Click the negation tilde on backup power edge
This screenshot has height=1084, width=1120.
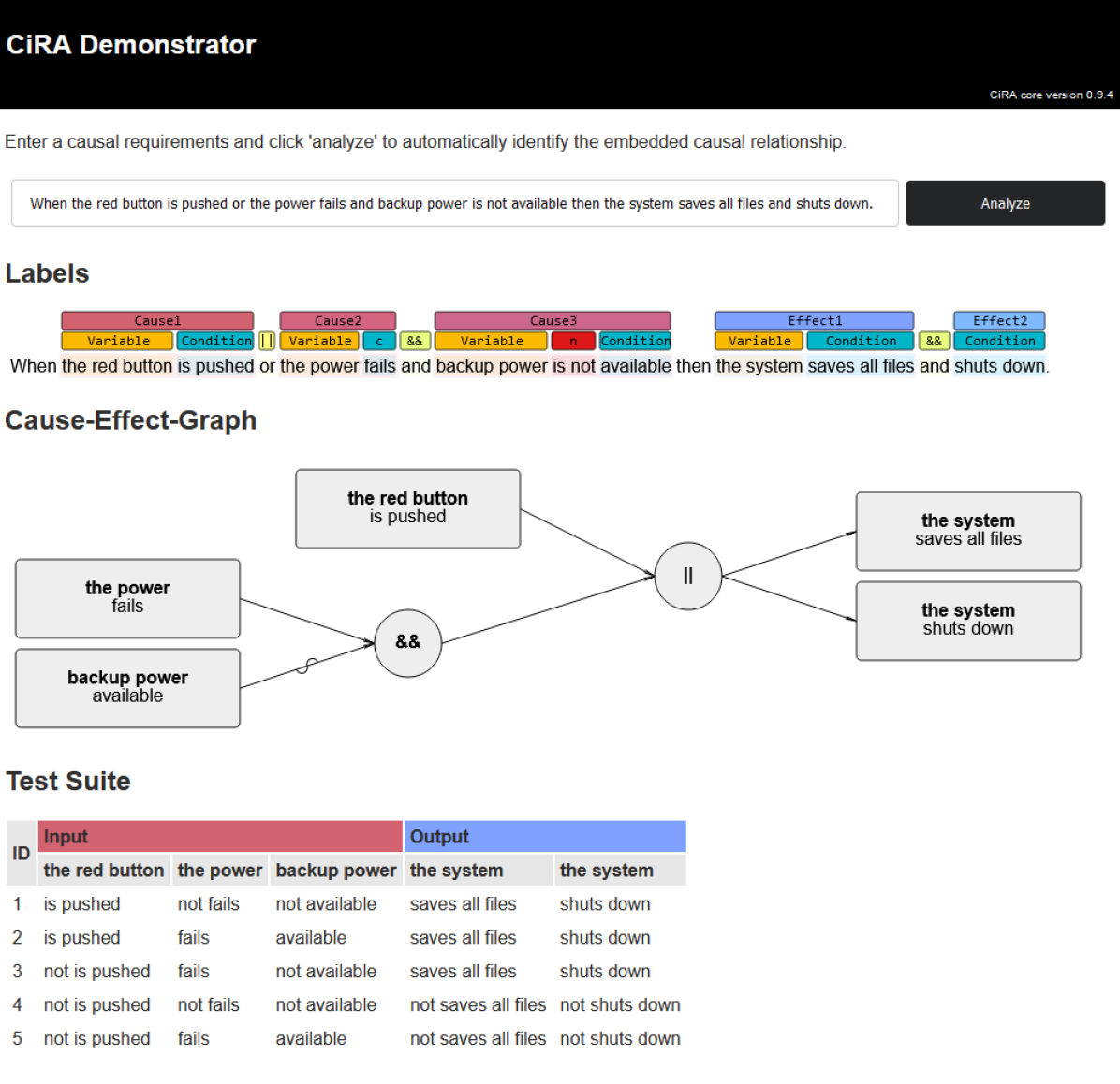tap(306, 666)
